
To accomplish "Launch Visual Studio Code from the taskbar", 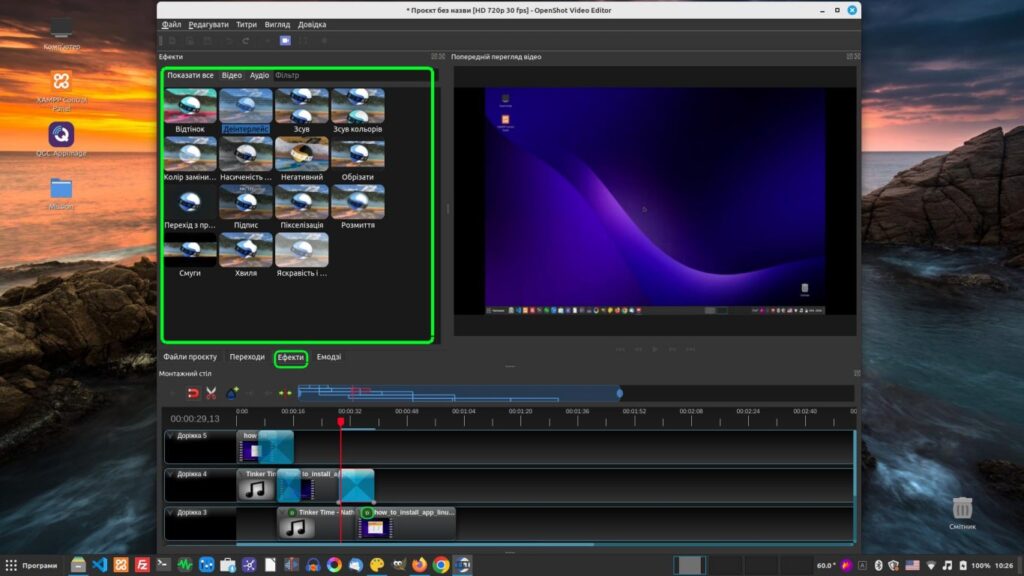I will pyautogui.click(x=99, y=565).
